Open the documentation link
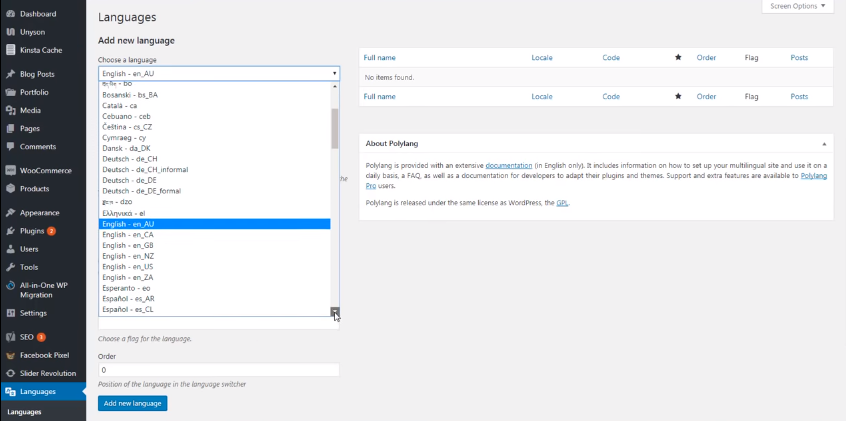 pos(509,165)
